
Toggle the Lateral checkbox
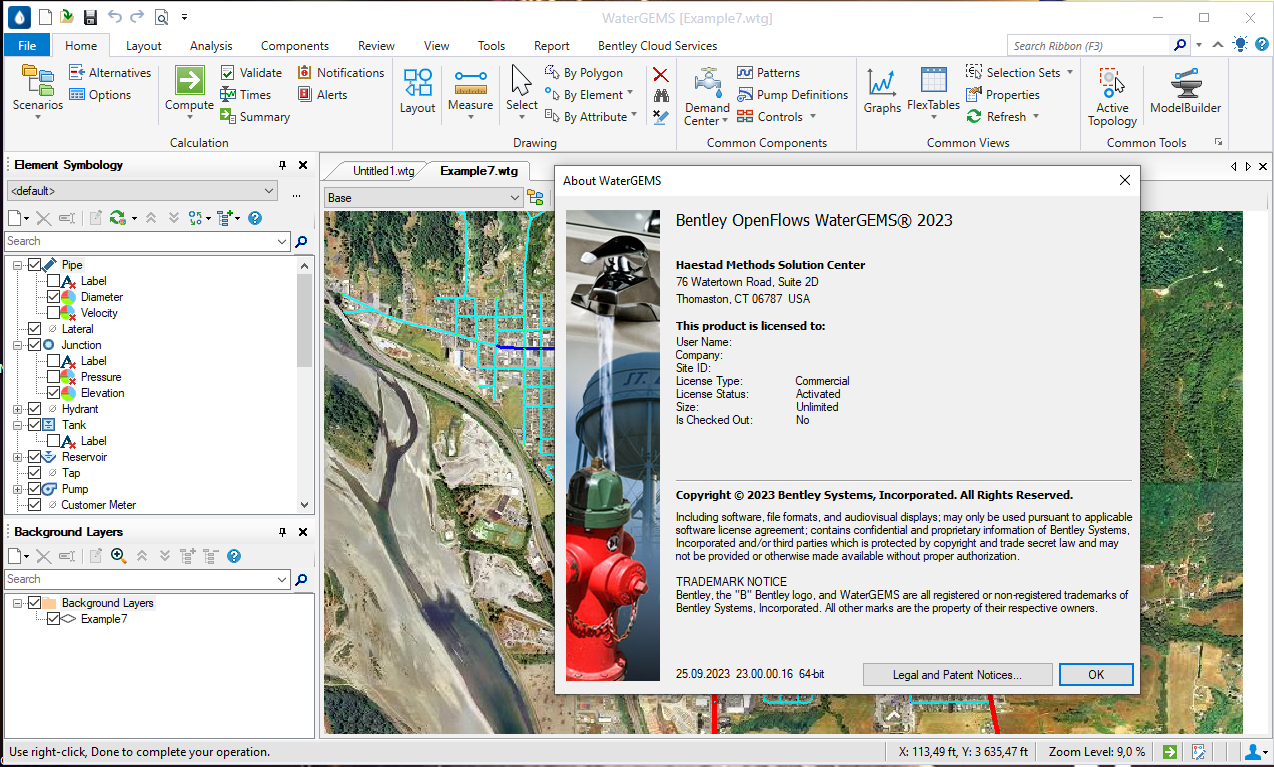pyautogui.click(x=35, y=329)
